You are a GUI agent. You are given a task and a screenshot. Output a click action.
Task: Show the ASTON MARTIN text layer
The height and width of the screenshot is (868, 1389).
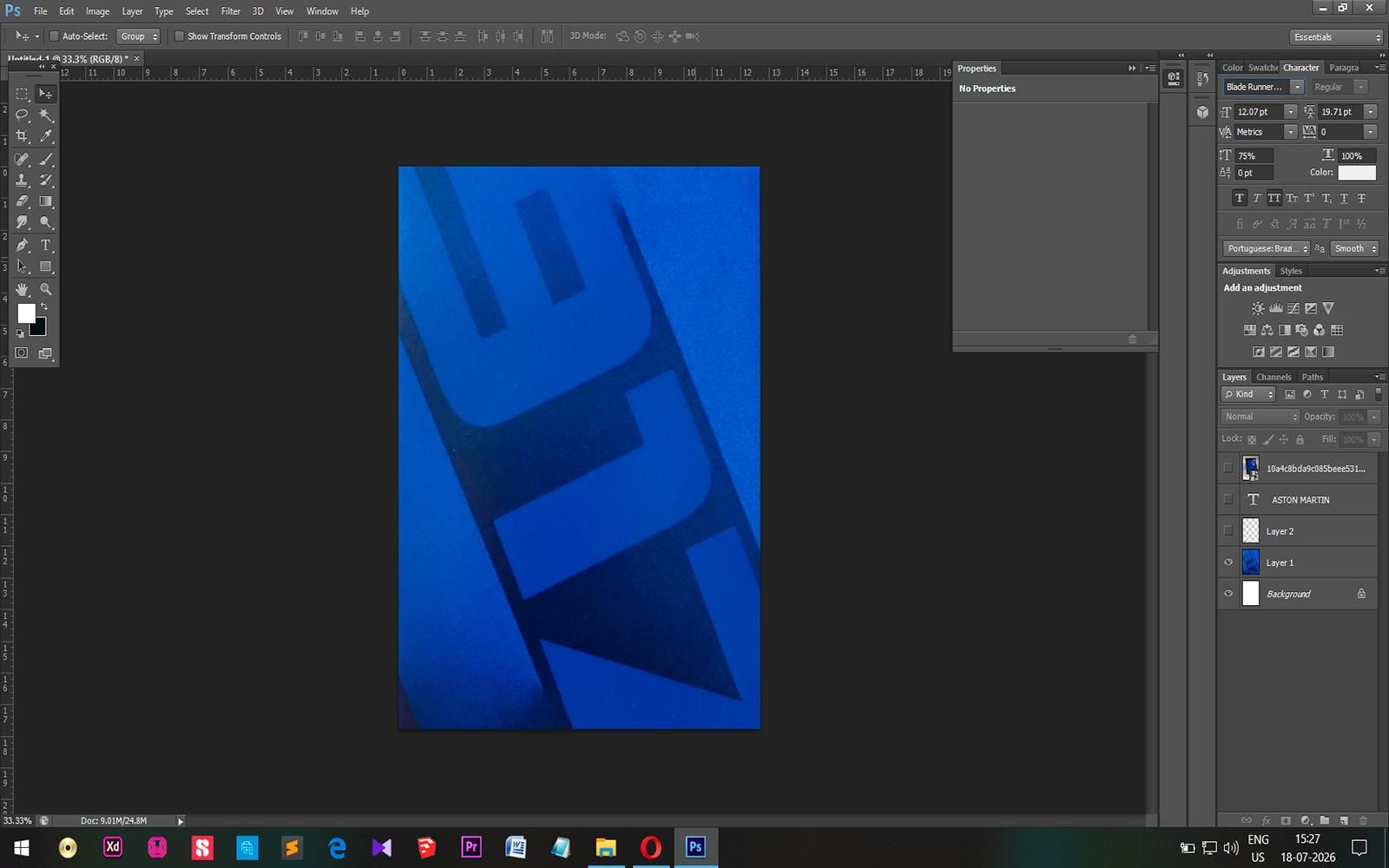pyautogui.click(x=1228, y=500)
